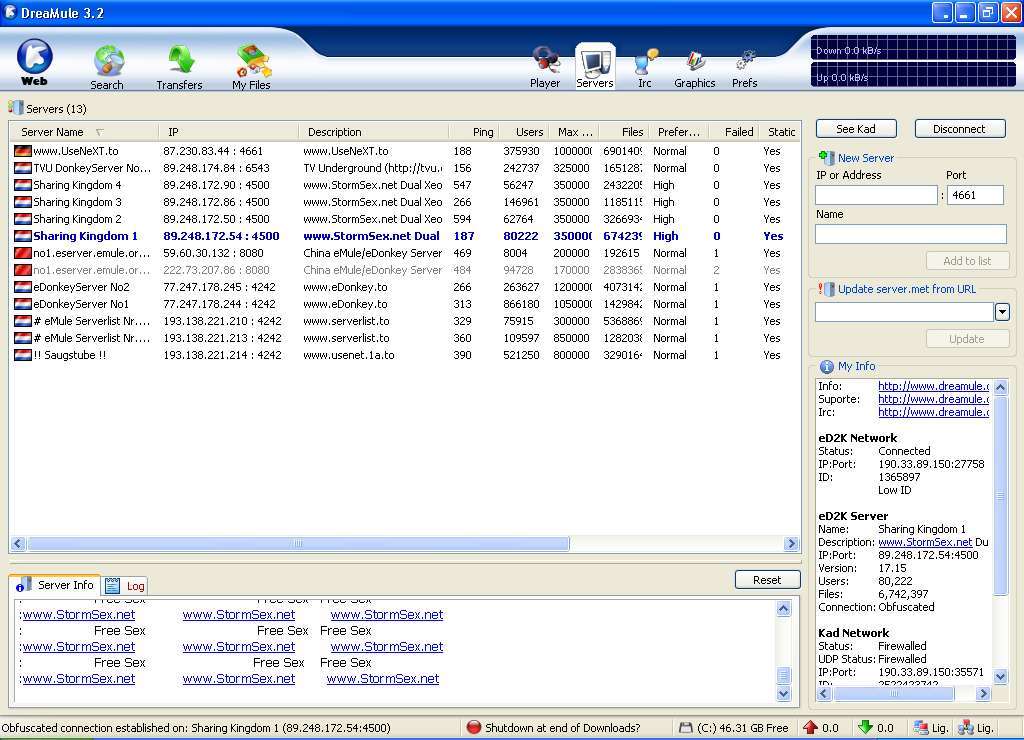The height and width of the screenshot is (740, 1024).
Task: Click the Down 0.0 kB/s speed graph
Action: 913,48
